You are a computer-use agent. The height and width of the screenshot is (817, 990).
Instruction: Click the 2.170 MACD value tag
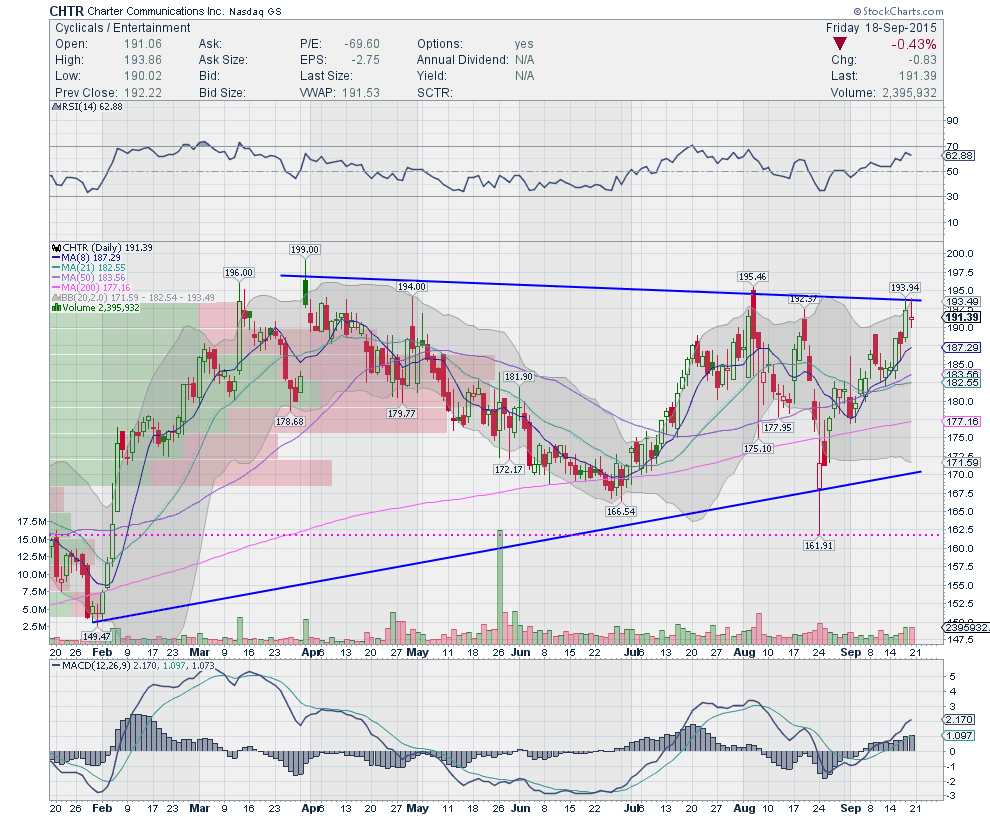click(x=960, y=720)
